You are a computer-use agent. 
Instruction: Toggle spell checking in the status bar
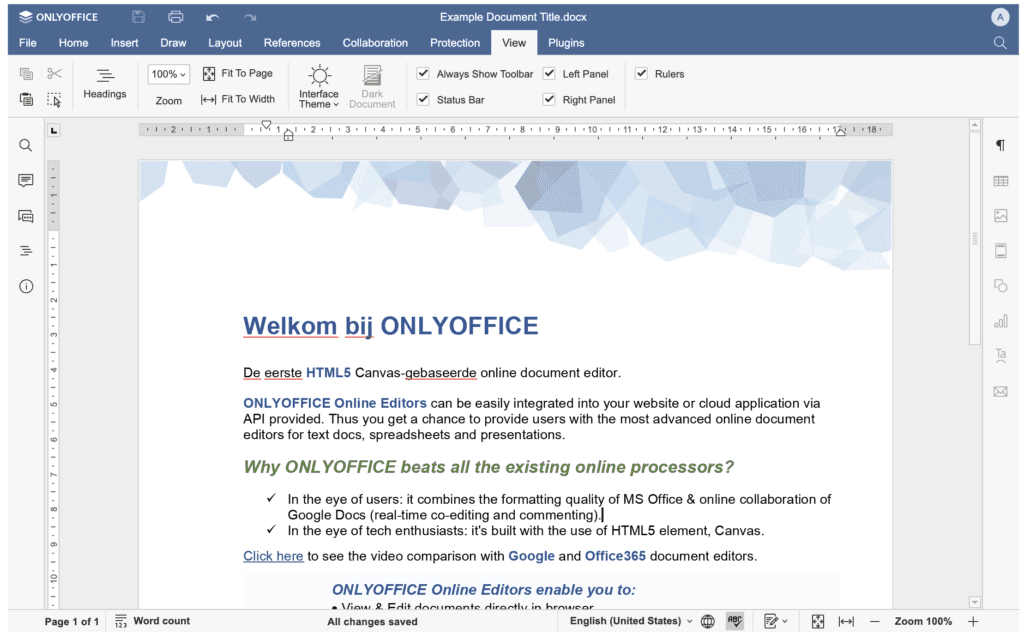click(736, 621)
